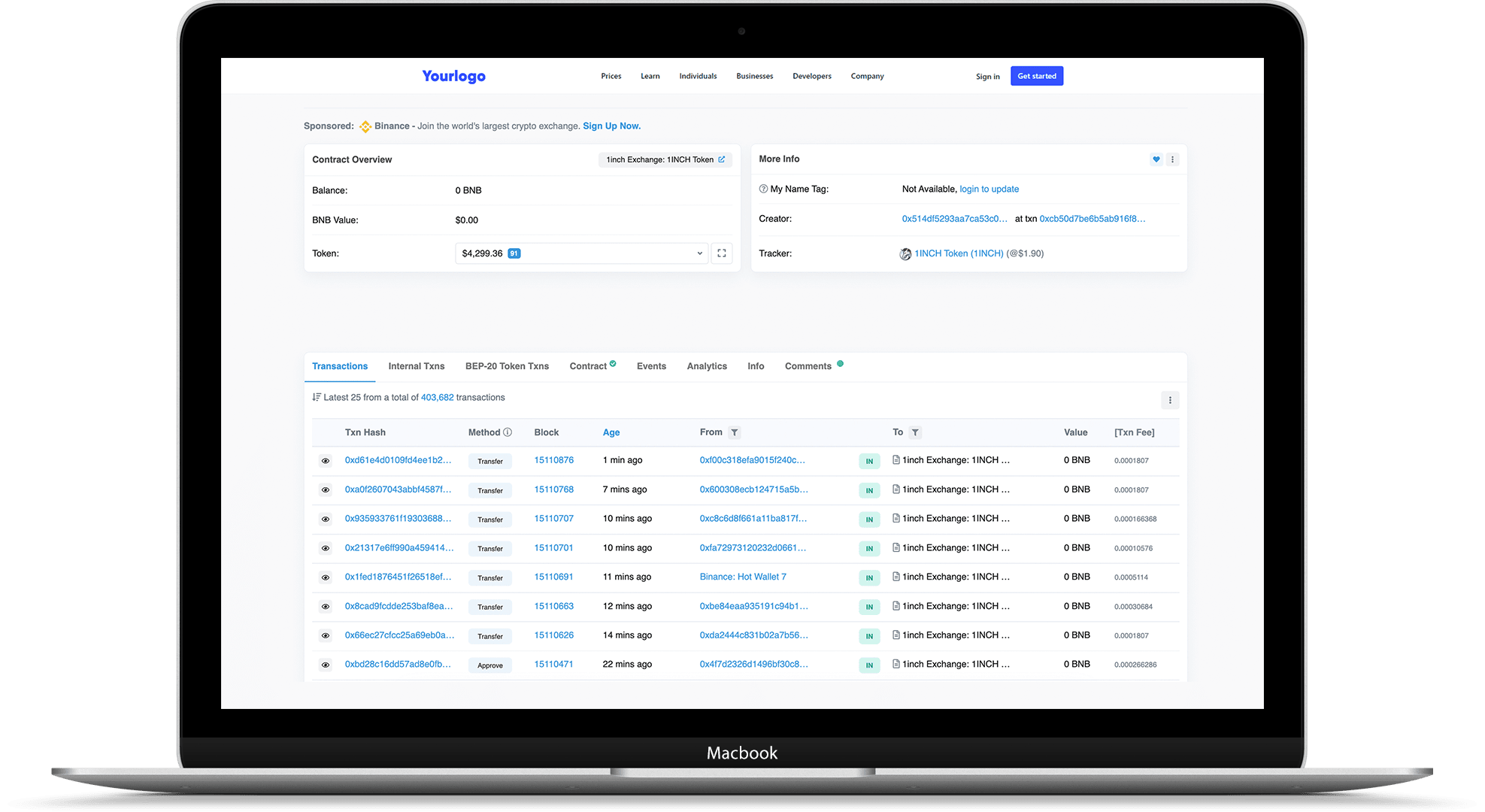Click the Sign Up Now sponsor link

click(x=611, y=126)
